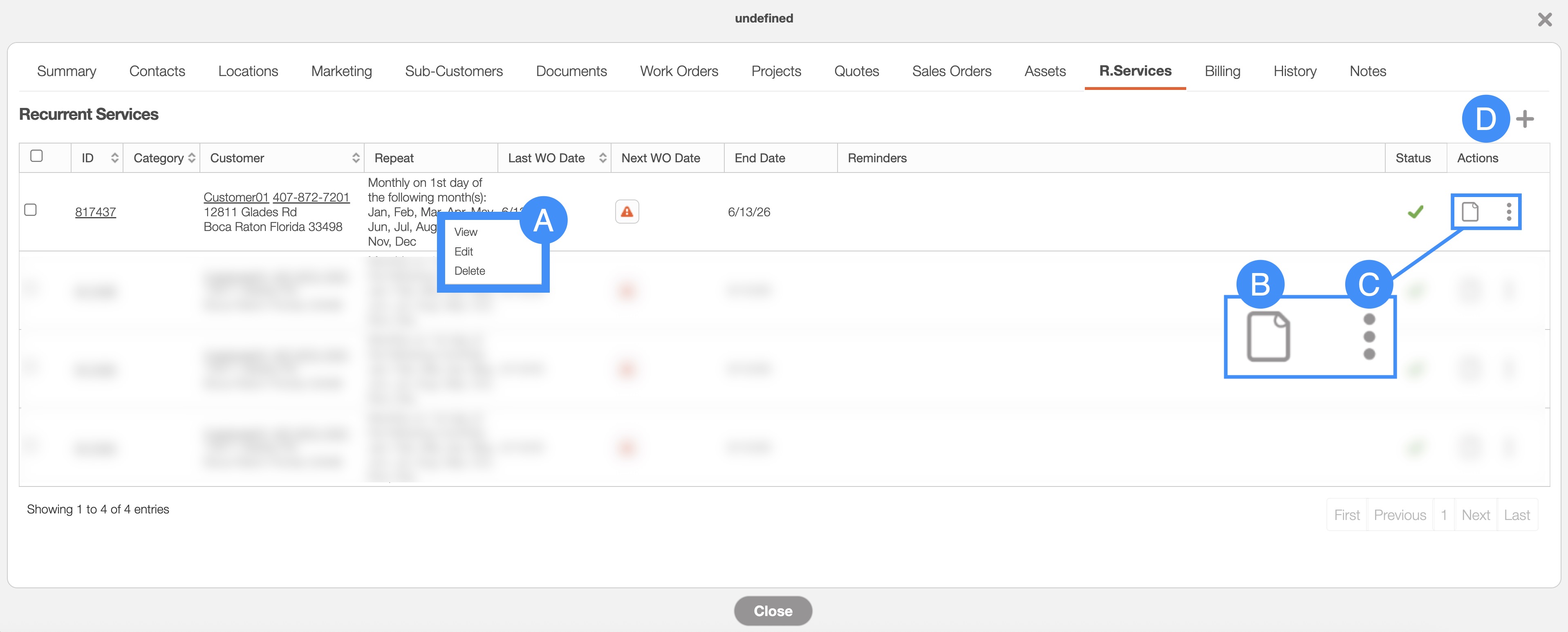The width and height of the screenshot is (1568, 632).
Task: Choose Edit from the context menu
Action: 463,251
